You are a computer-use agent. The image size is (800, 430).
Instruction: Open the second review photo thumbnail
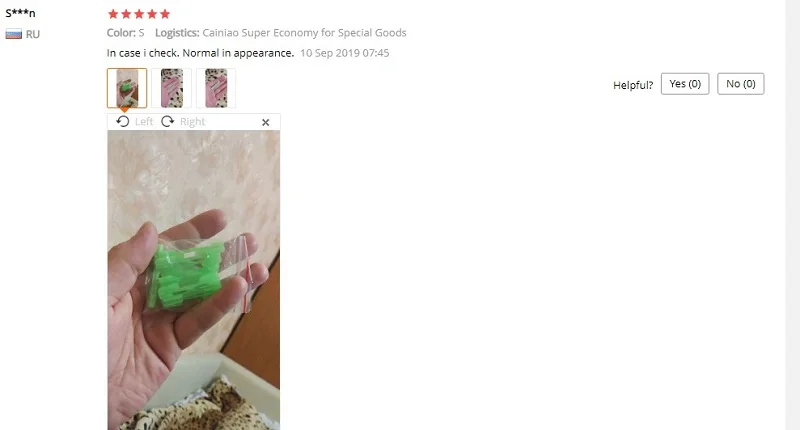(171, 88)
